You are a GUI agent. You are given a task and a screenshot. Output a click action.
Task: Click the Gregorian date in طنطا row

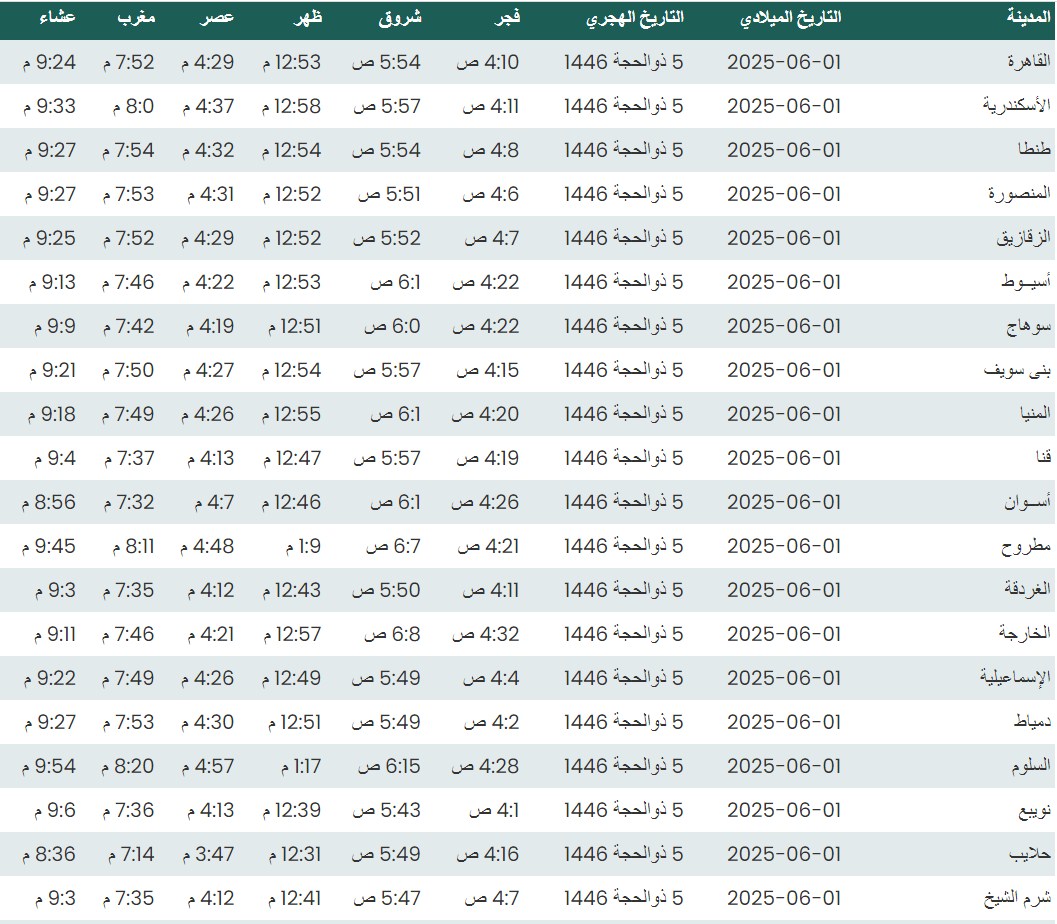click(x=784, y=150)
